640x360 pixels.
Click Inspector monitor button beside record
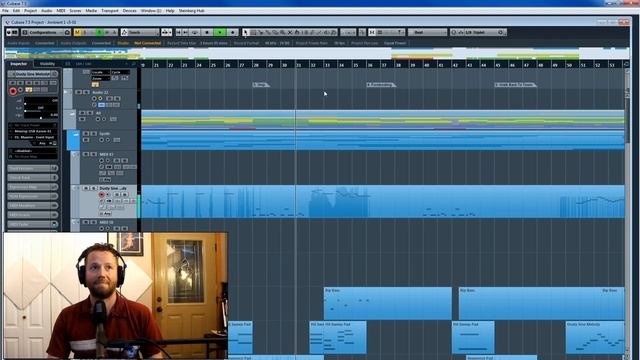pos(21,90)
